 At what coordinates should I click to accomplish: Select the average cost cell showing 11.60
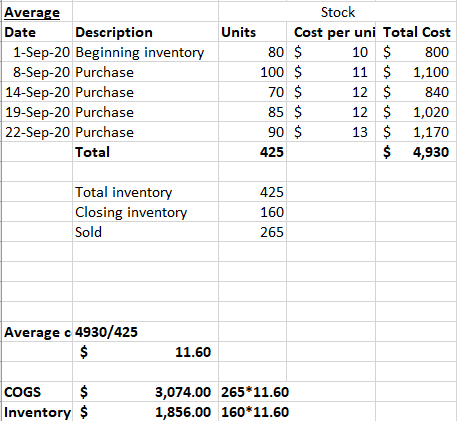pyautogui.click(x=146, y=352)
